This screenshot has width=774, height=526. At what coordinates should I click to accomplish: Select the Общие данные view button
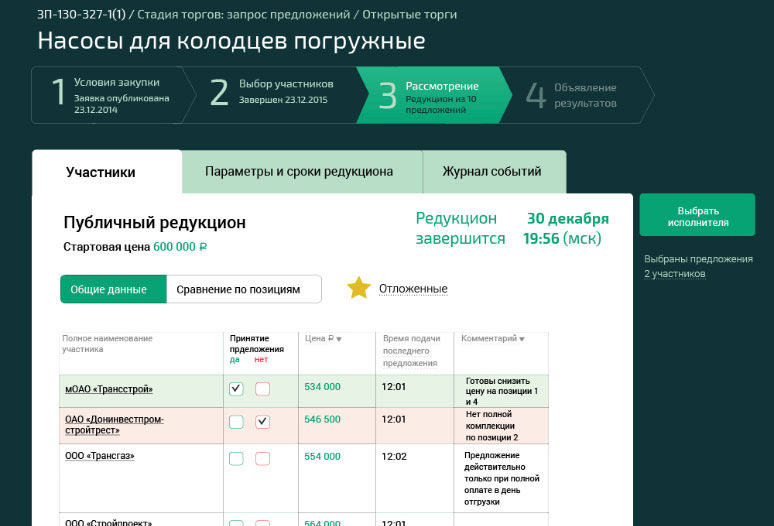coord(111,289)
